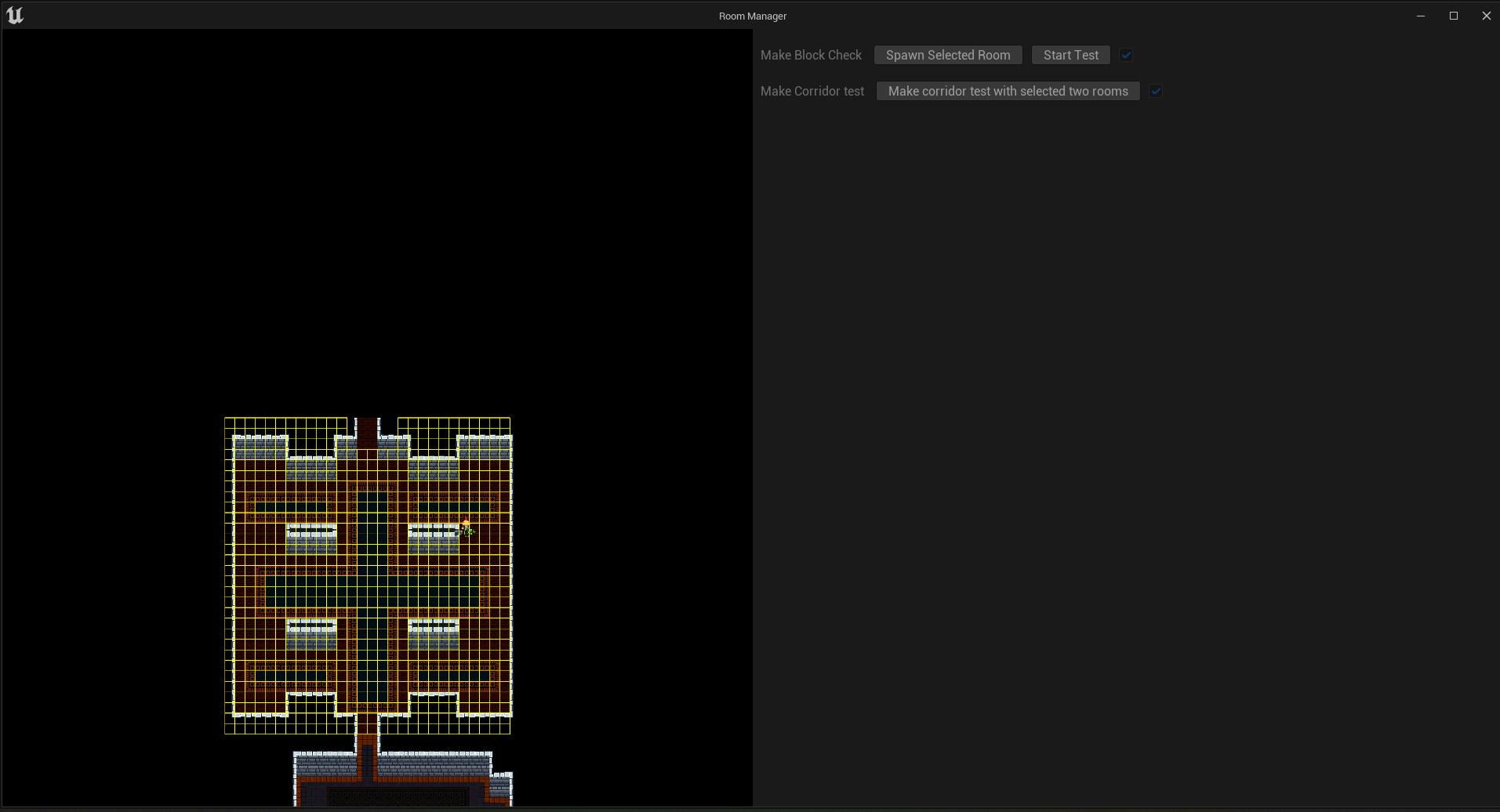This screenshot has height=812, width=1500.
Task: Select the player character sprite in the room
Action: 466,527
